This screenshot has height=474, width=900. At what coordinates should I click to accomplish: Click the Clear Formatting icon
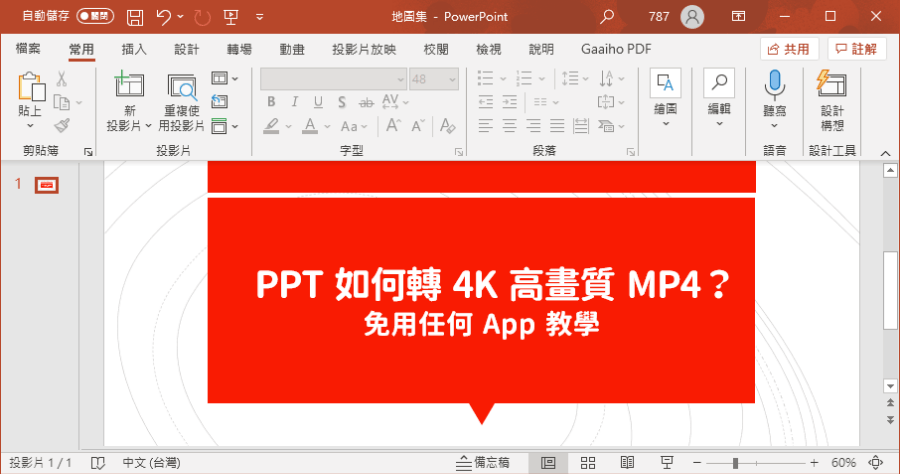click(448, 126)
